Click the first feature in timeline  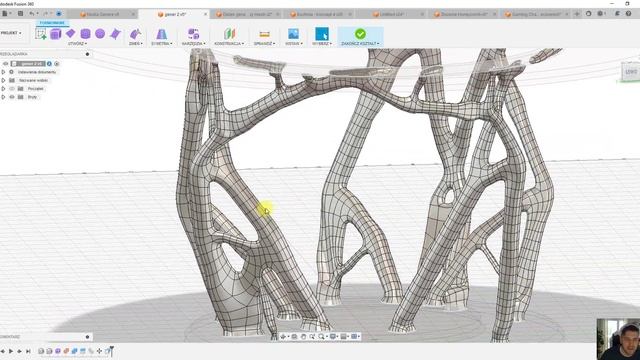click(41, 351)
